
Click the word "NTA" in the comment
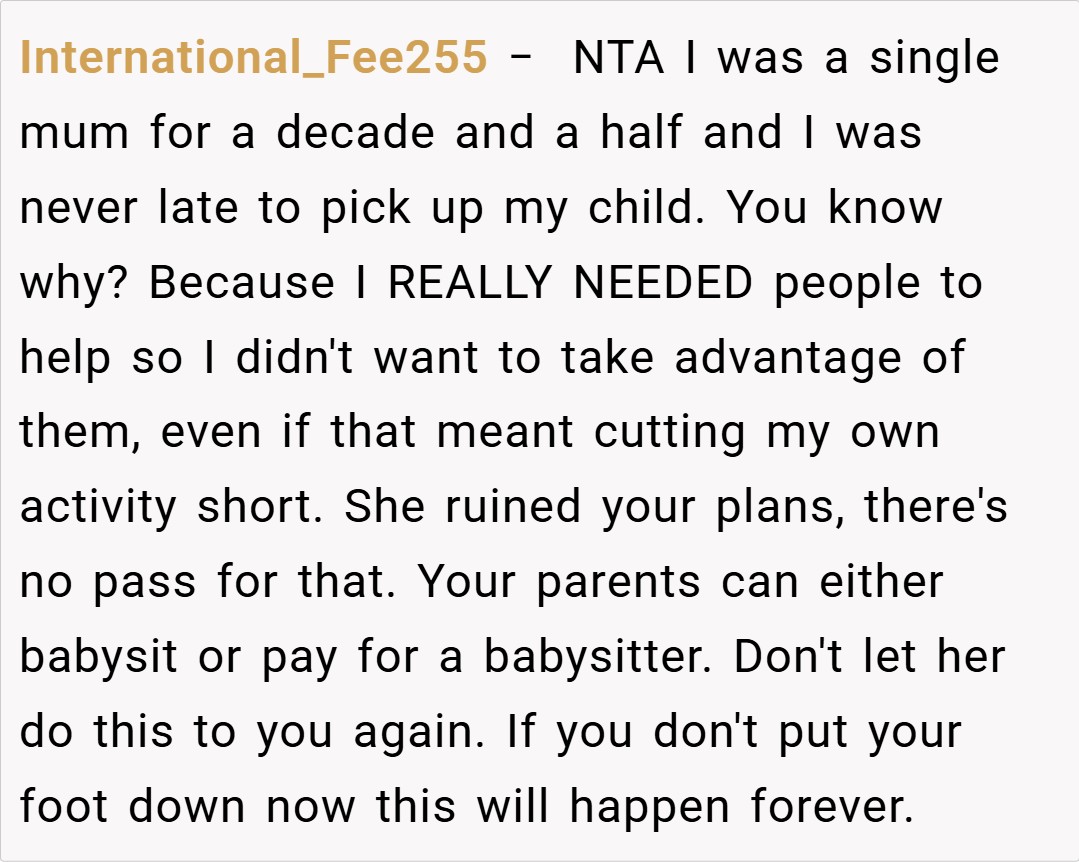click(x=618, y=58)
